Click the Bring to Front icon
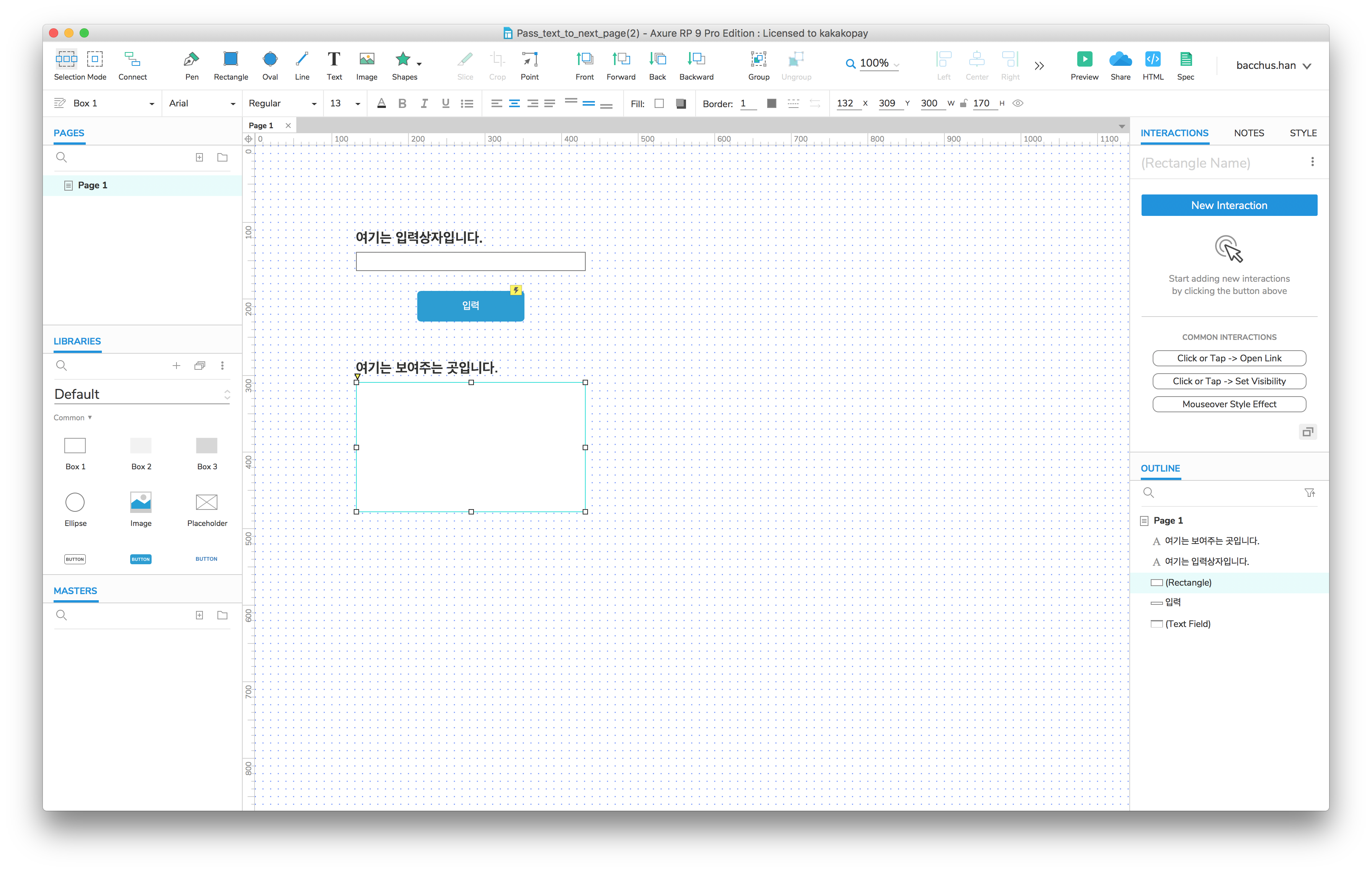 pyautogui.click(x=584, y=59)
